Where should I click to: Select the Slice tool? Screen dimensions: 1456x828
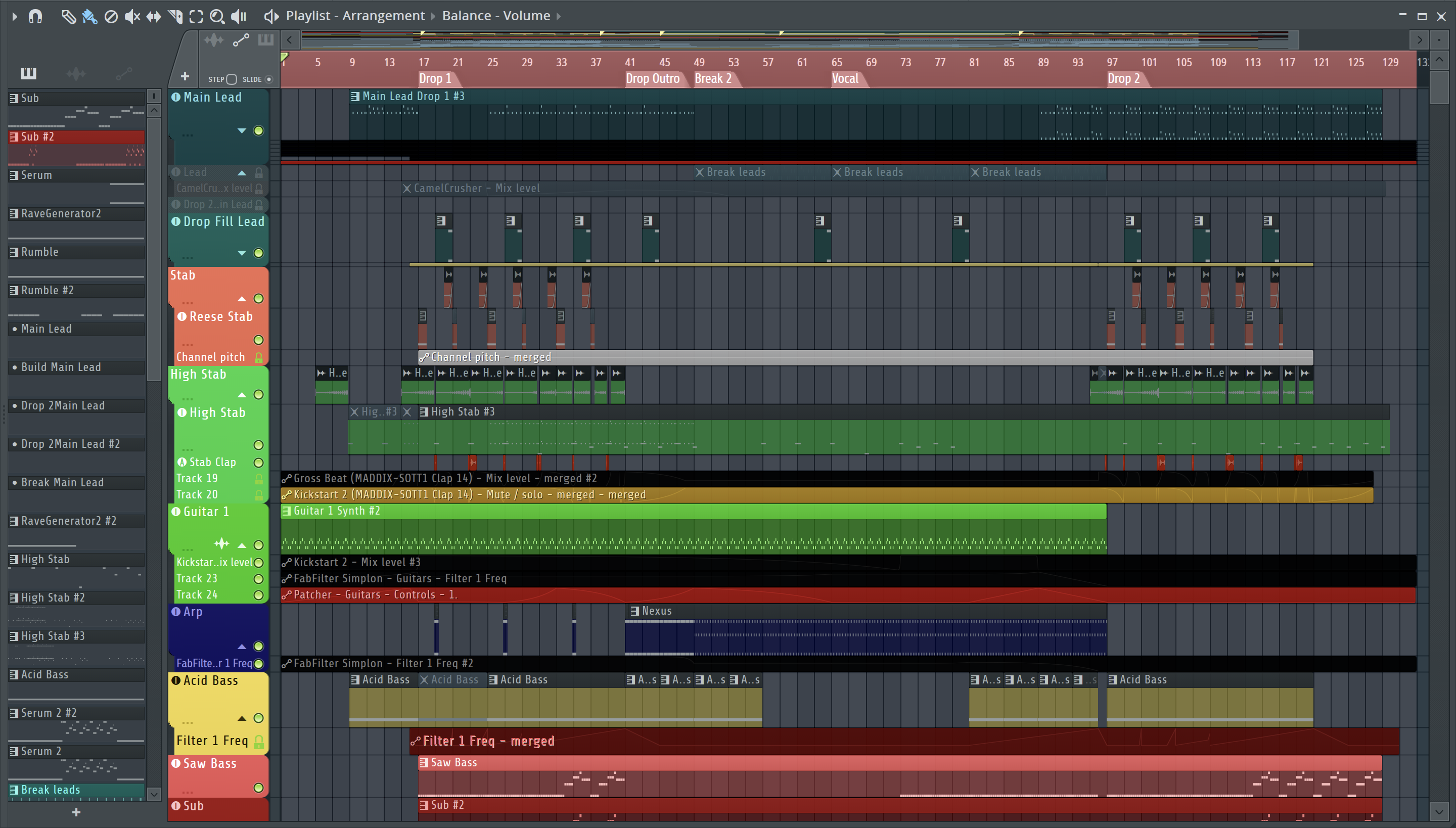tap(175, 17)
